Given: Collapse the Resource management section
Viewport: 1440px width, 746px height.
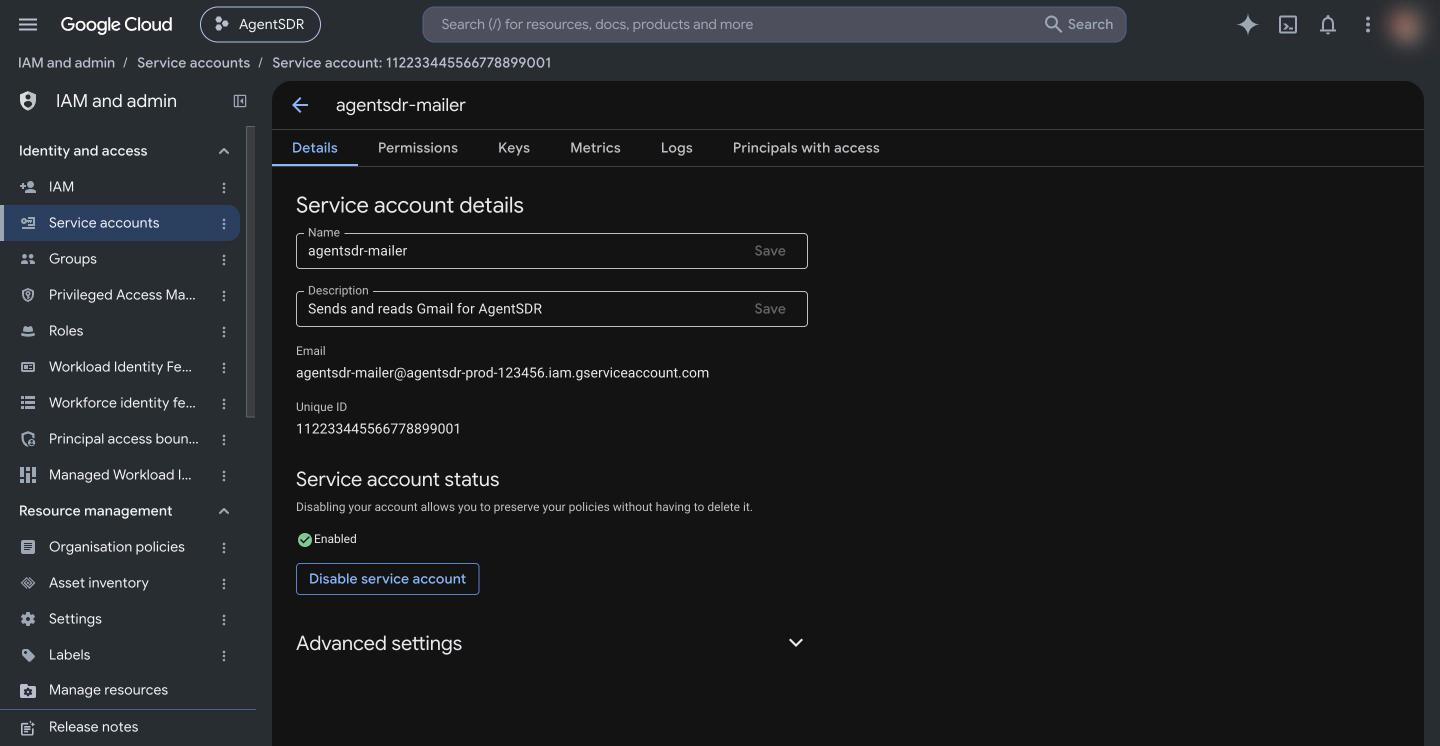Looking at the screenshot, I should (224, 511).
